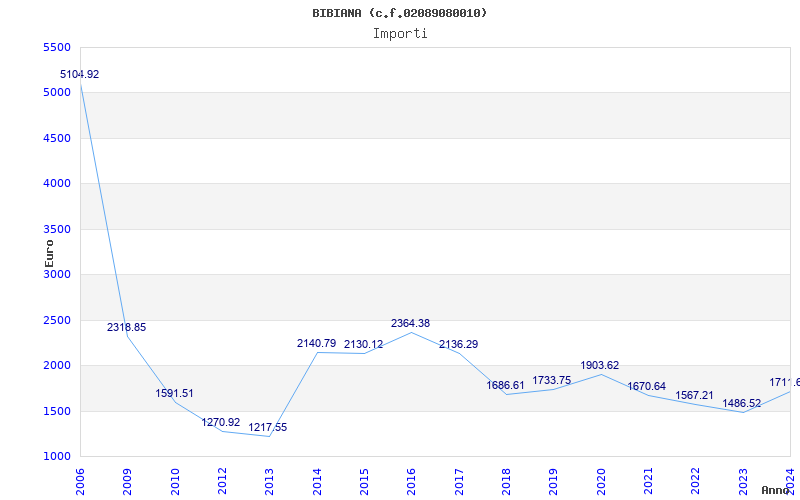Click the x-axis year 2020
This screenshot has width=800, height=500.
point(601,481)
